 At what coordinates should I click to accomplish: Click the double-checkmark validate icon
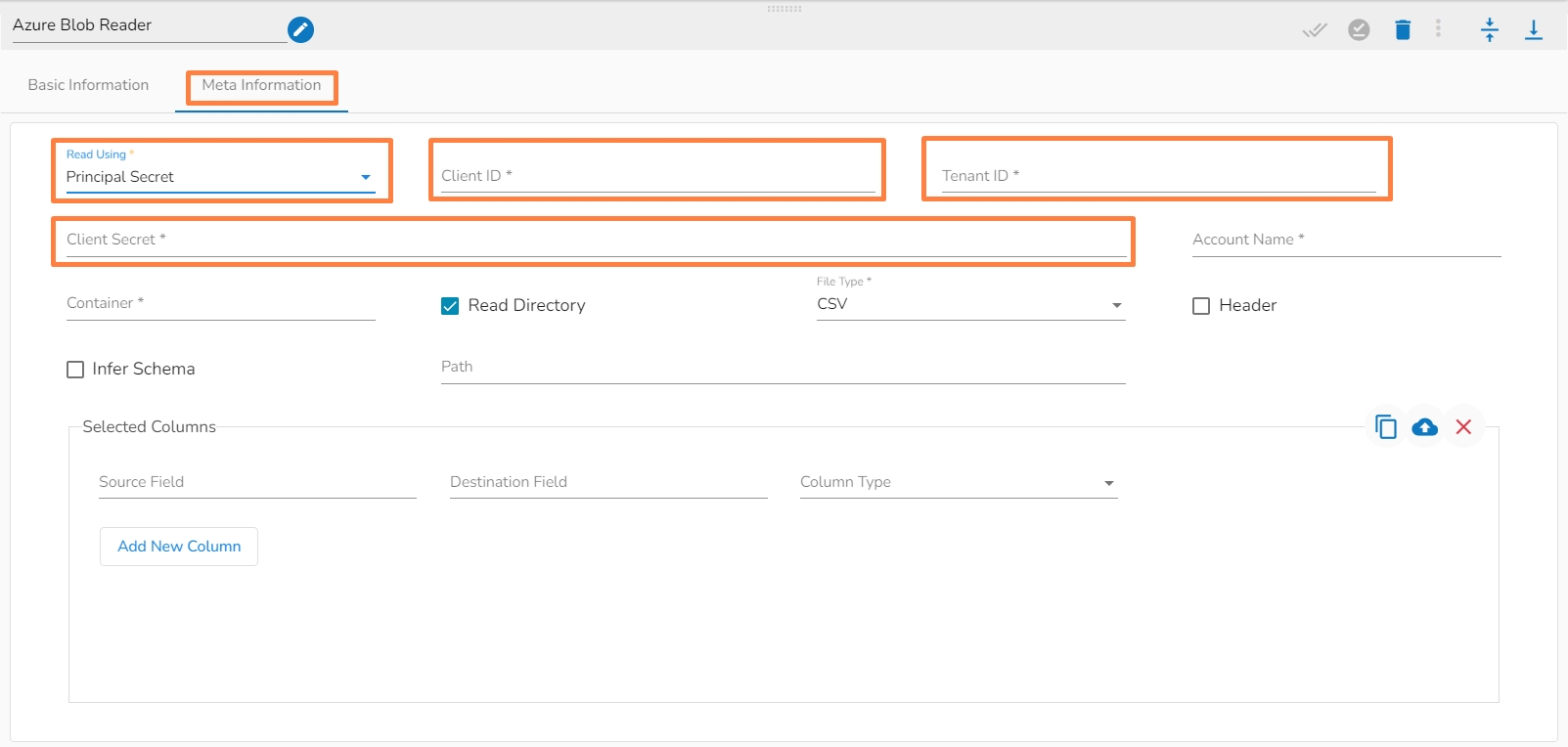point(1315,30)
